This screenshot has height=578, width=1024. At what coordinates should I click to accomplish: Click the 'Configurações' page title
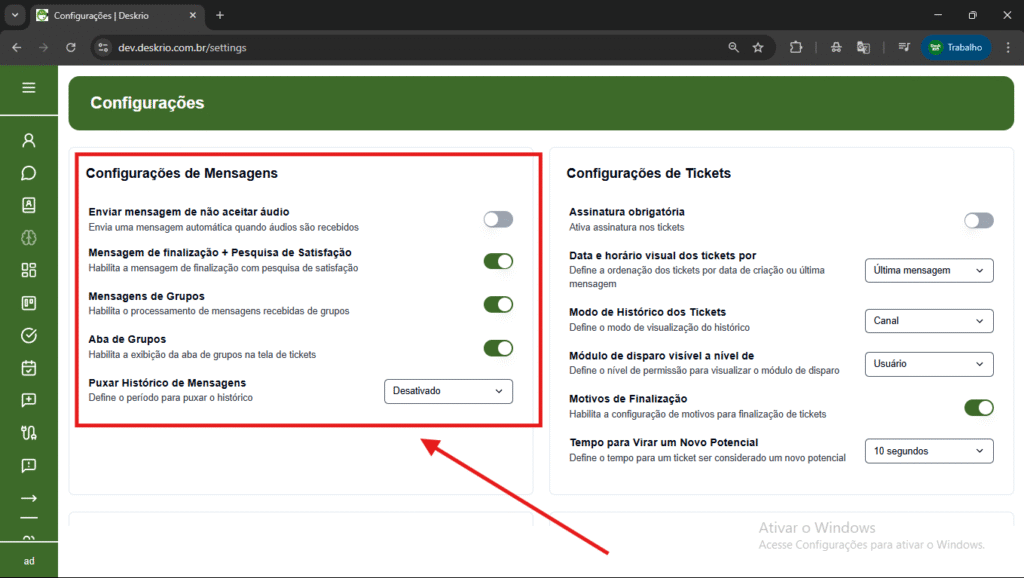[x=147, y=103]
